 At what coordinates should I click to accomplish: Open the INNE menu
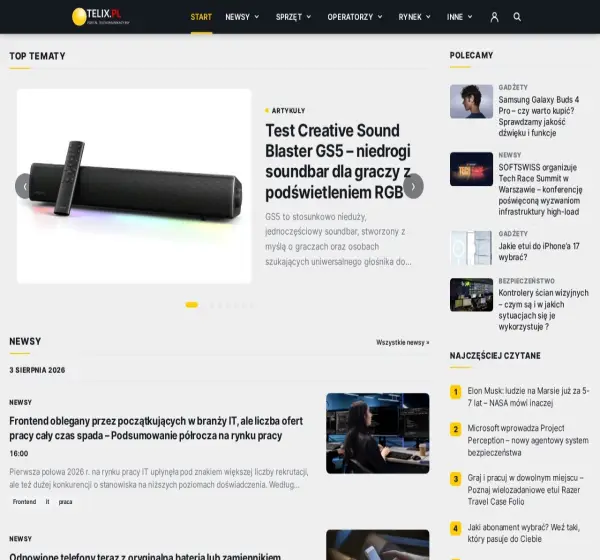[455, 17]
